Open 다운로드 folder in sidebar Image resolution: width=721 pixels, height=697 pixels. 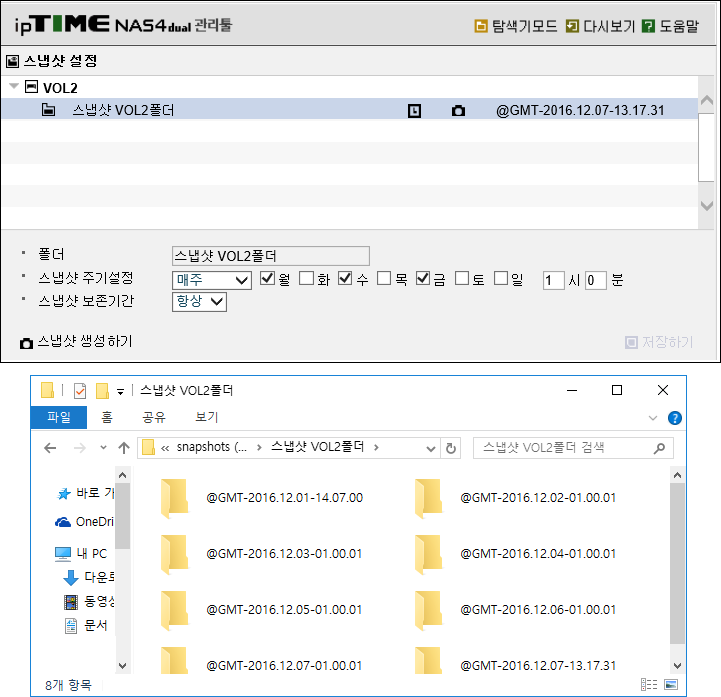[x=89, y=577]
